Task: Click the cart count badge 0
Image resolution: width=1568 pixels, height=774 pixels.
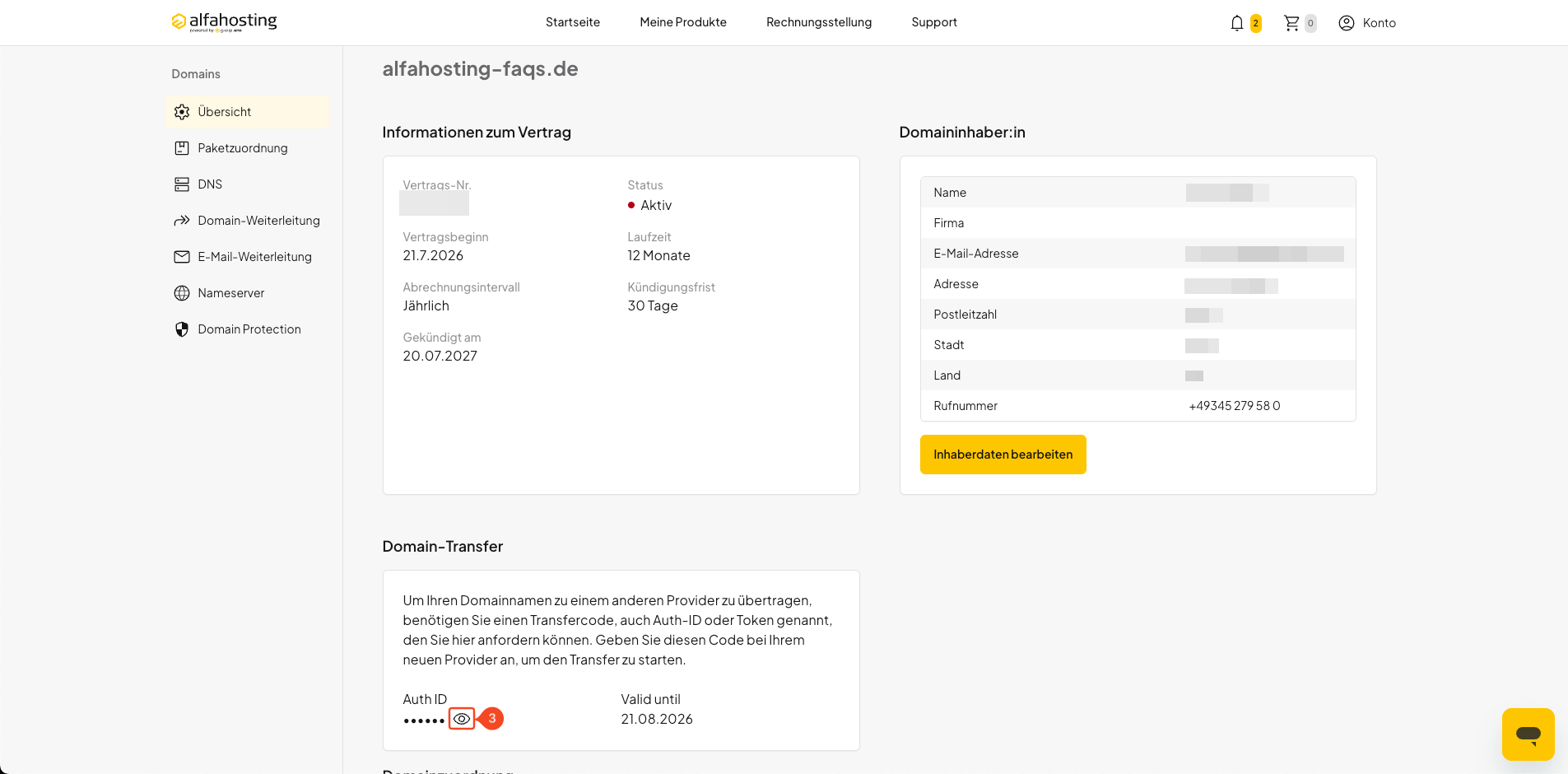Action: pos(1310,23)
